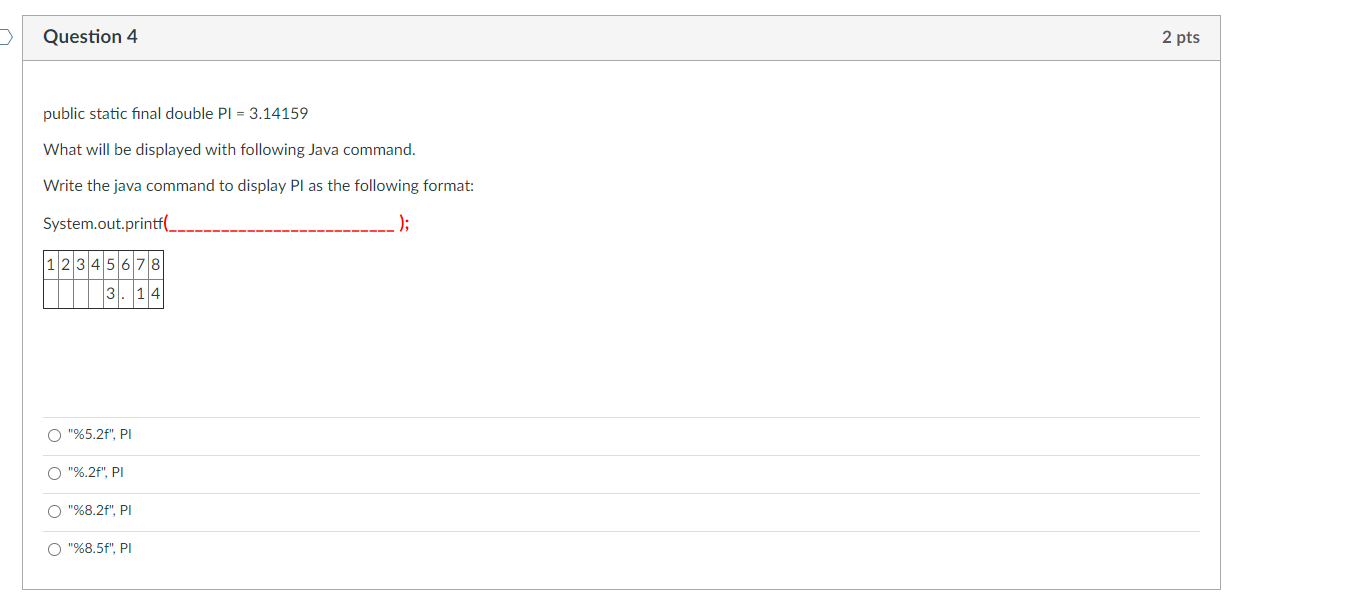The height and width of the screenshot is (601, 1361).
Task: Click the last table cell containing 4
Action: (156, 294)
